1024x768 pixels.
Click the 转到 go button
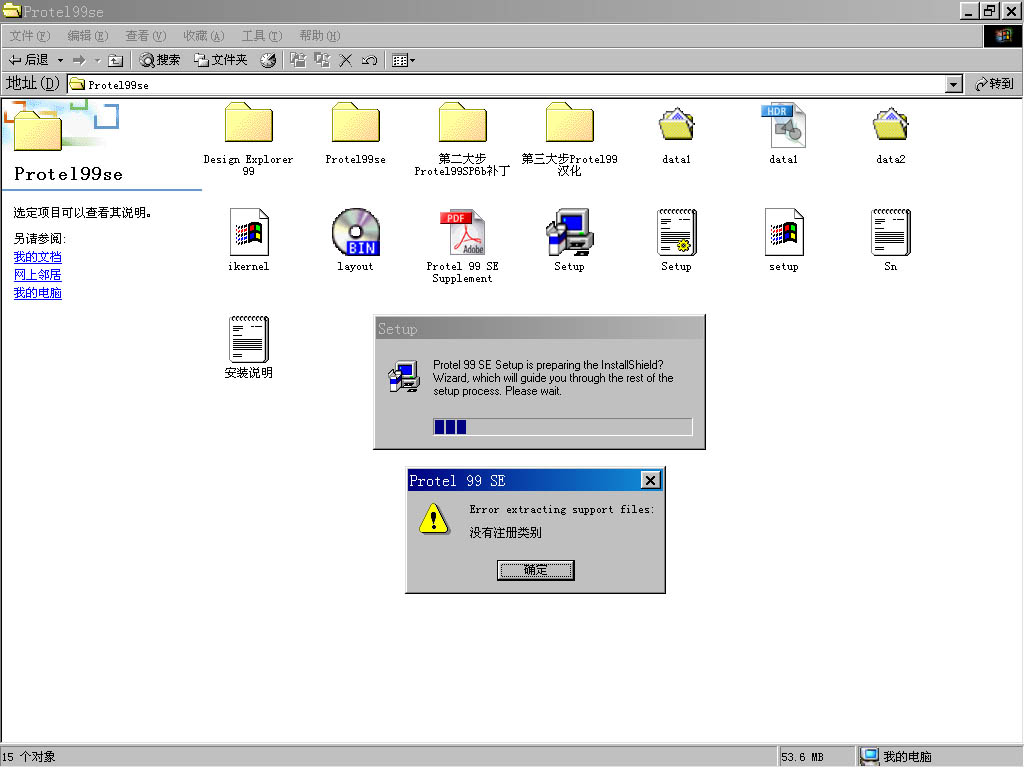(x=994, y=84)
